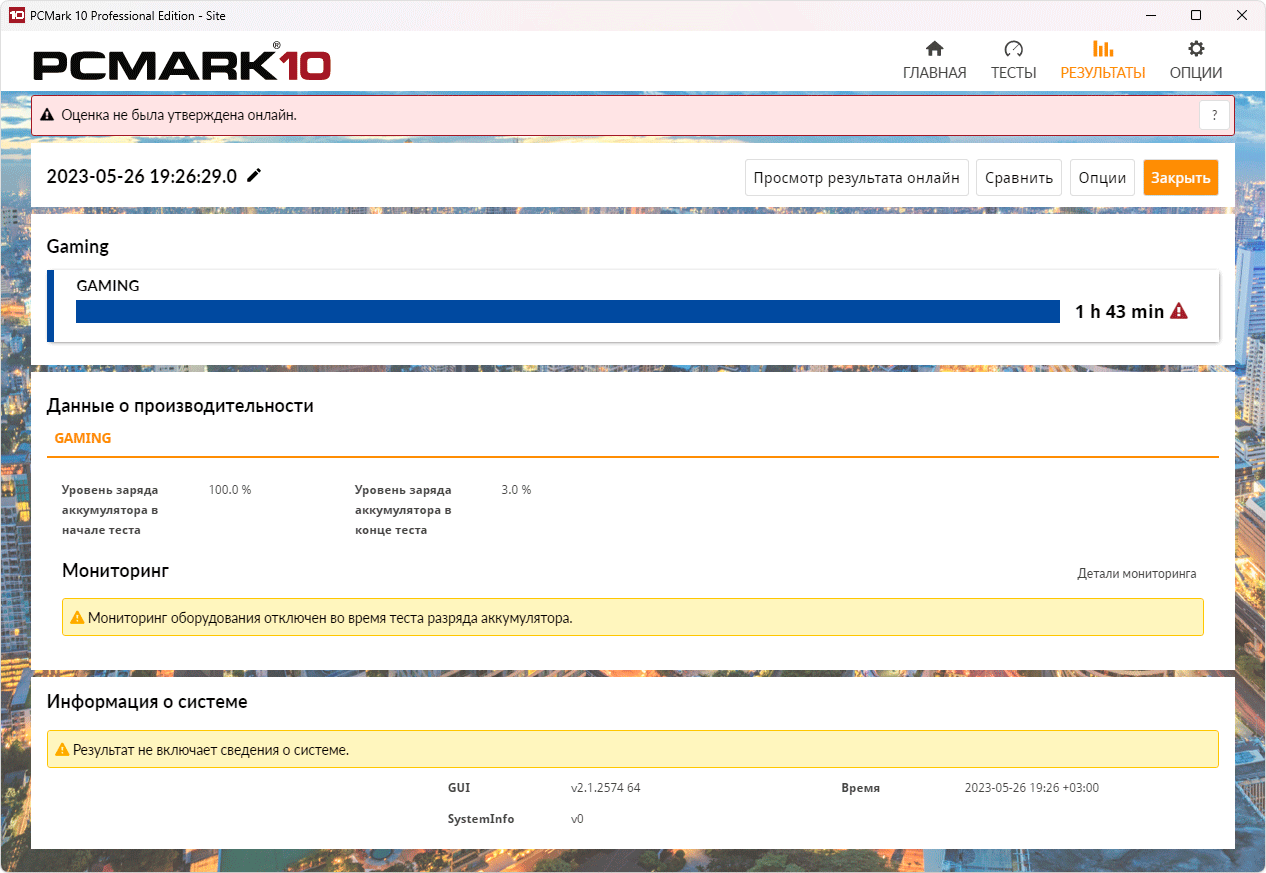
Task: Open the ГЛАВНАЯ home page
Action: click(x=934, y=61)
